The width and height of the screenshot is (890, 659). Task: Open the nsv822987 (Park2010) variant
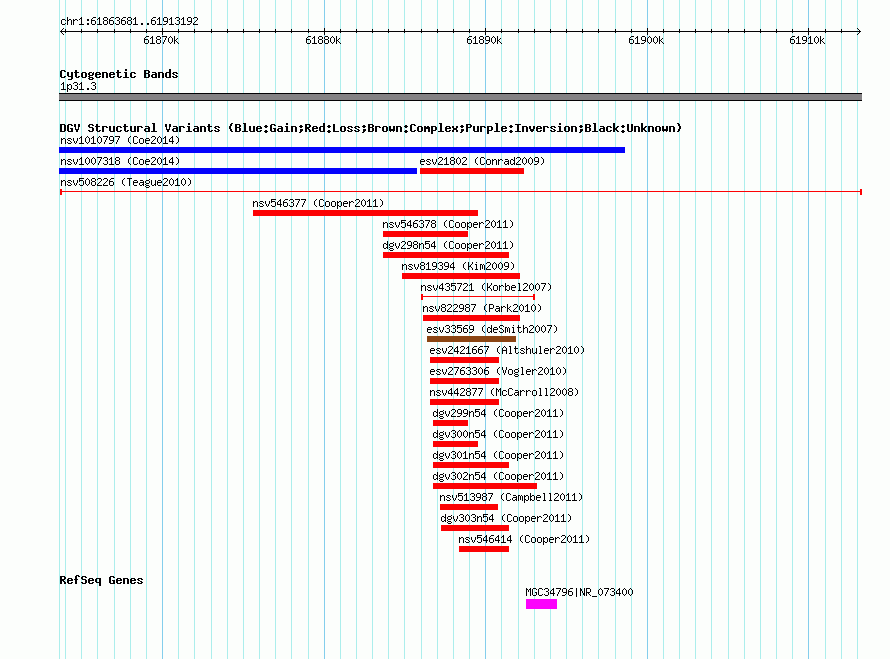pos(482,308)
